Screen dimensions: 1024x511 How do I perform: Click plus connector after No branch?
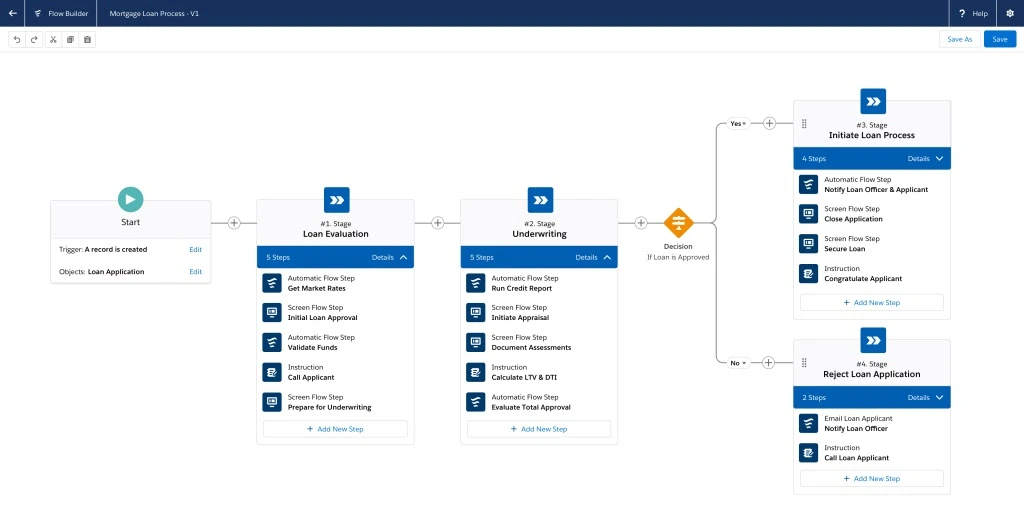point(769,363)
